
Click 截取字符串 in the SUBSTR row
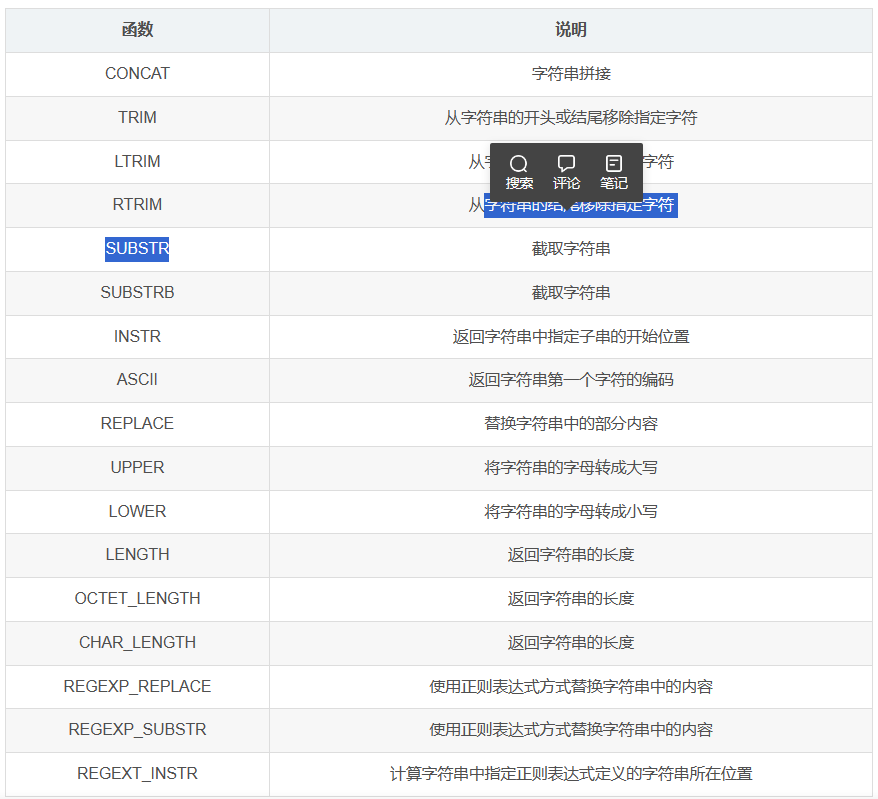[571, 249]
